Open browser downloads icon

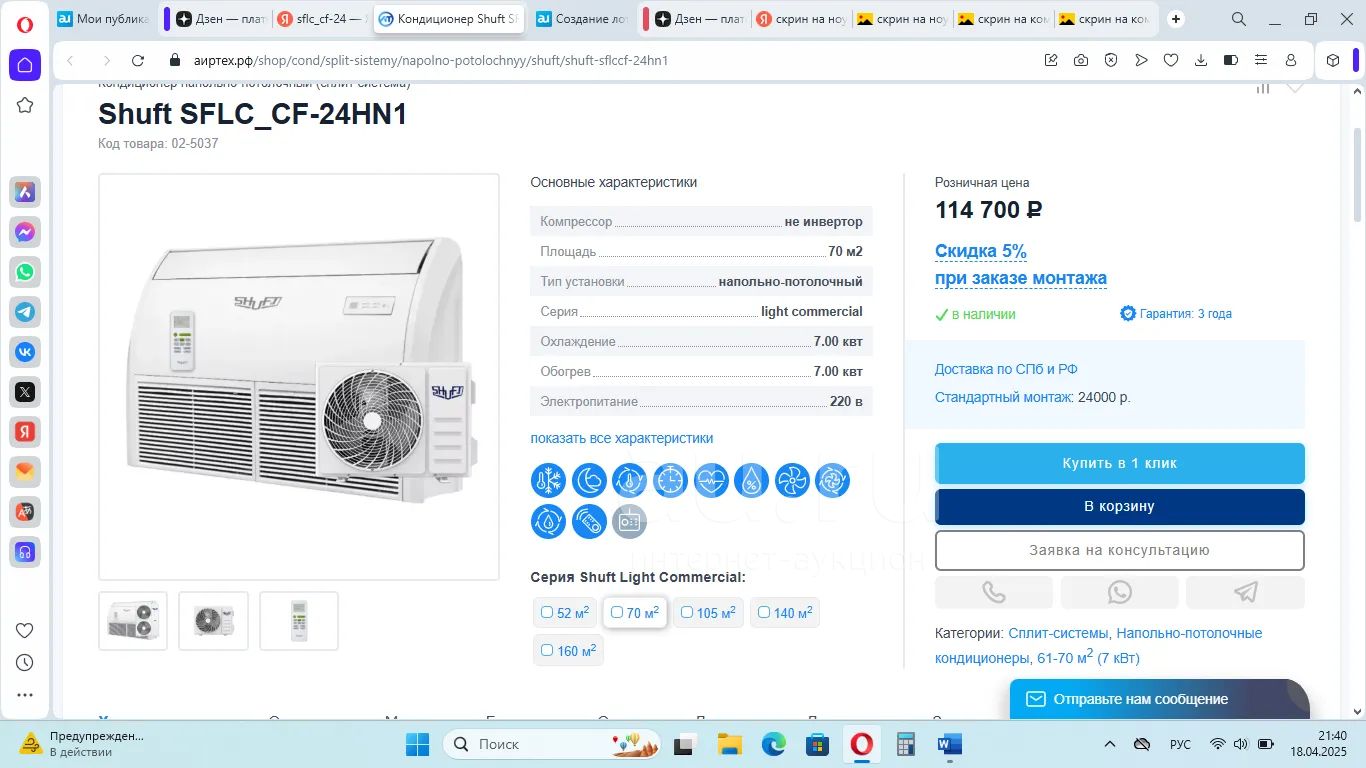pos(1201,60)
